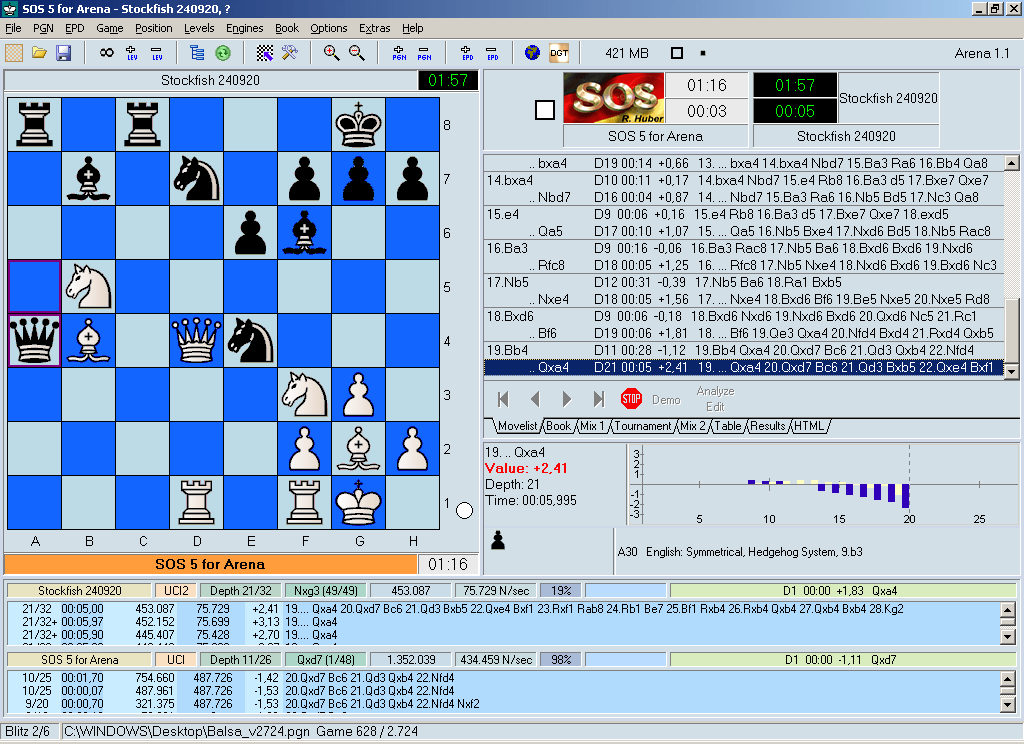Switch to the Tournament tab

point(641,426)
